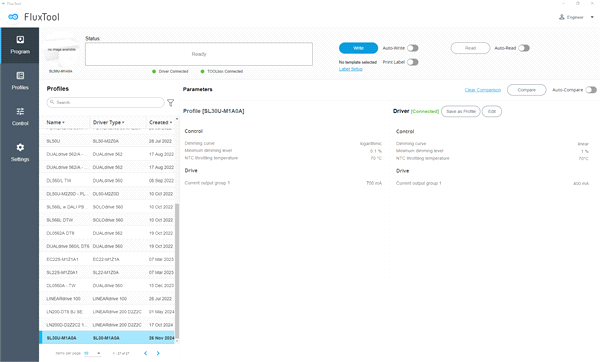This screenshot has height=362, width=600.
Task: Select the SL50U profile row
Action: (107, 141)
